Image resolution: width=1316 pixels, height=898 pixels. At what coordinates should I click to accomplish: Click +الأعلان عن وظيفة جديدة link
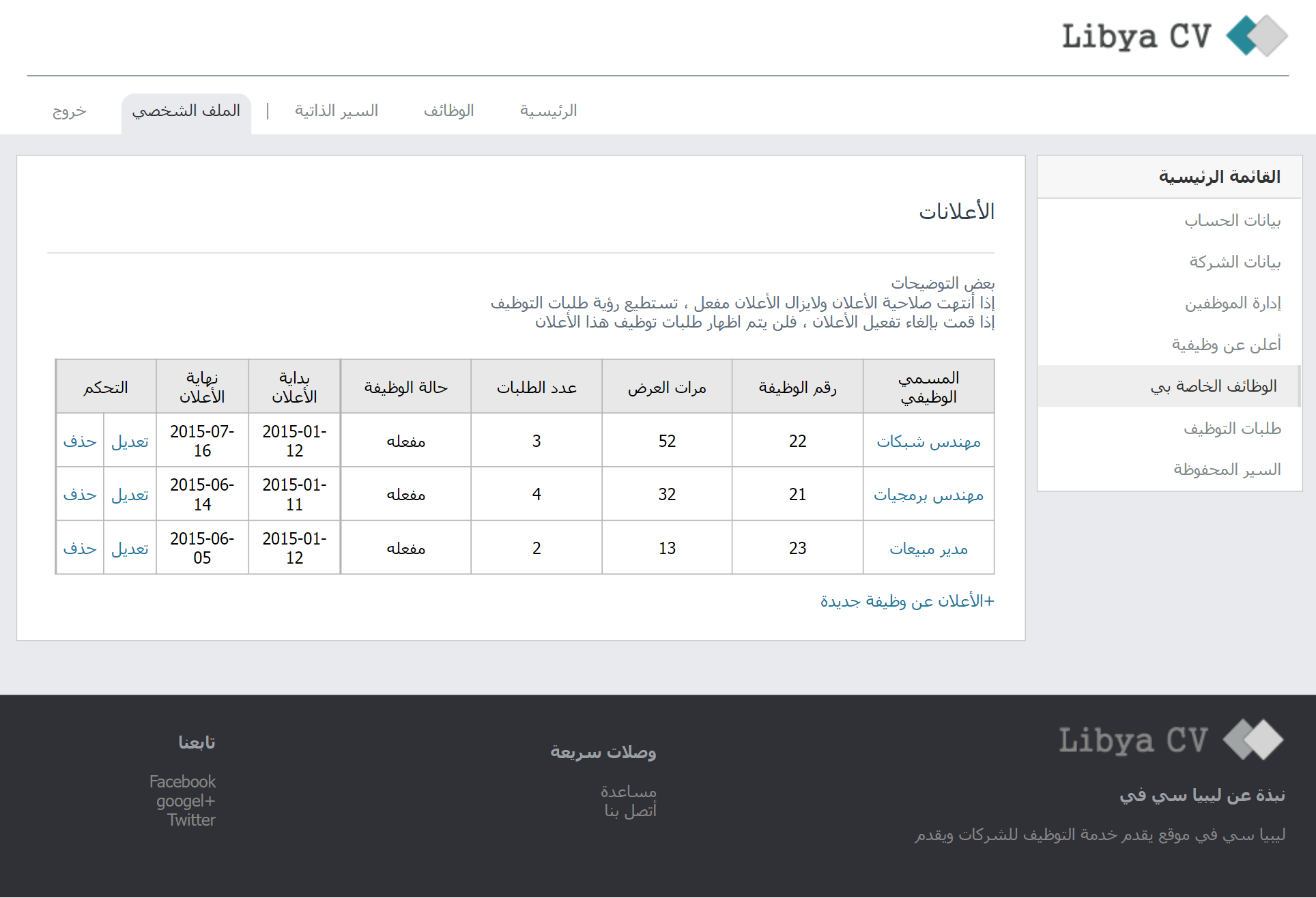pos(906,601)
